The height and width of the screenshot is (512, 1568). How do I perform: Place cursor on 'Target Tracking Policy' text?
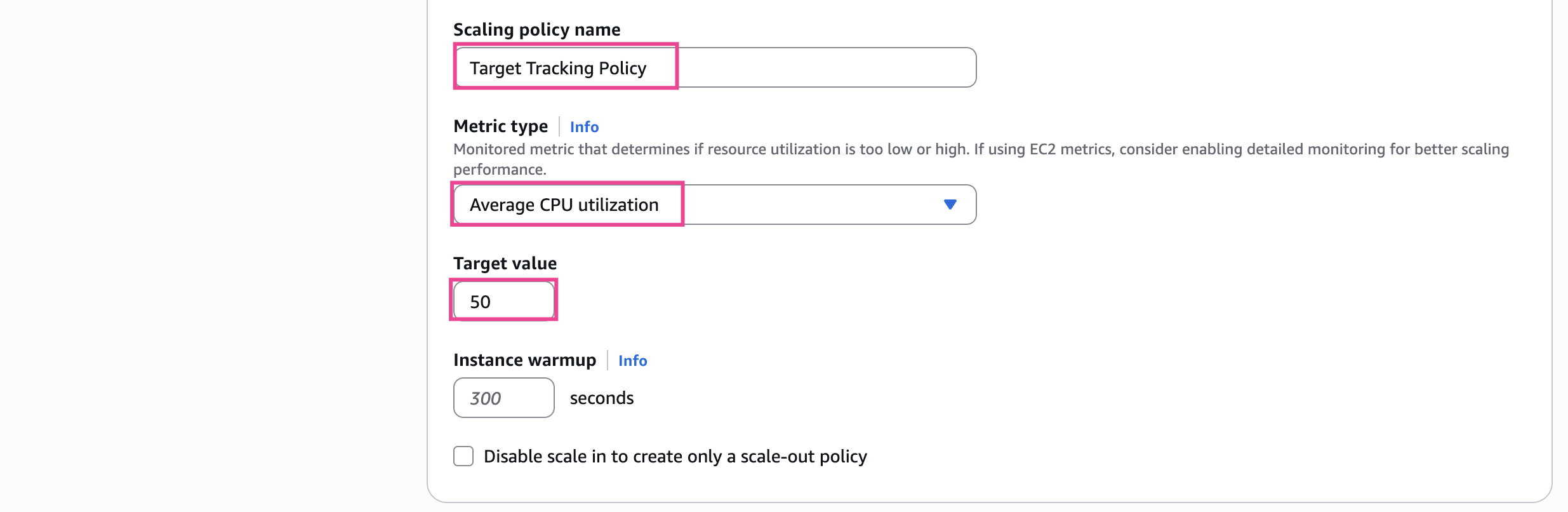click(x=557, y=68)
